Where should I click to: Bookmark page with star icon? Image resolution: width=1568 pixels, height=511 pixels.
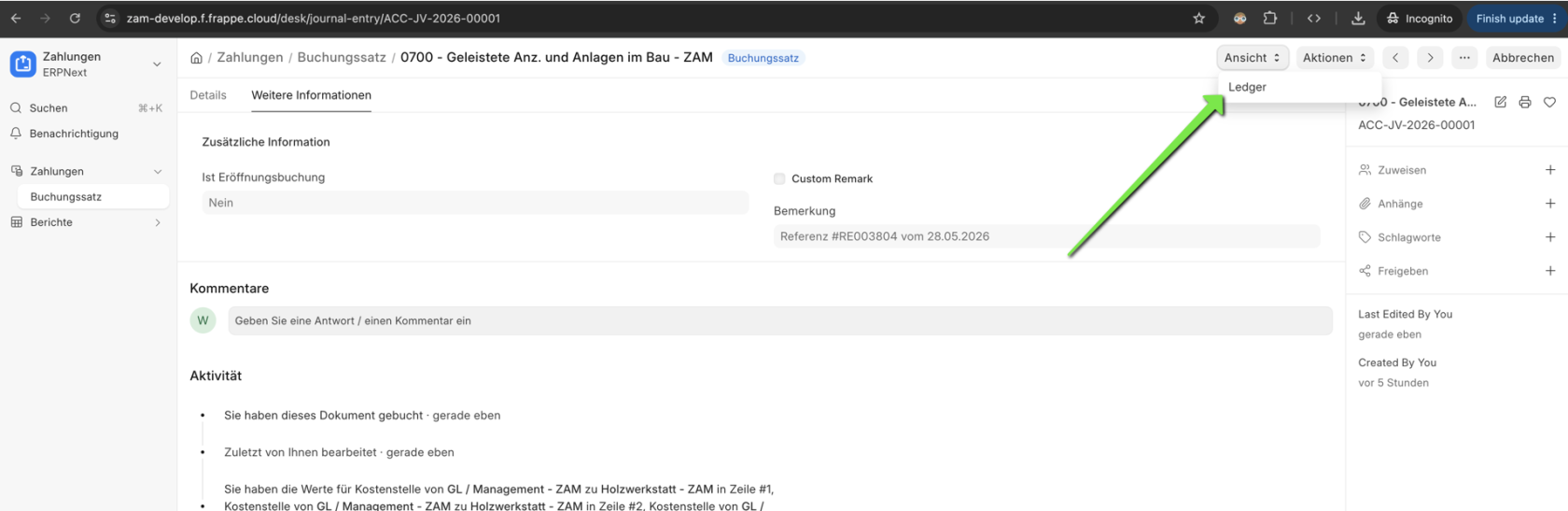(x=1199, y=18)
